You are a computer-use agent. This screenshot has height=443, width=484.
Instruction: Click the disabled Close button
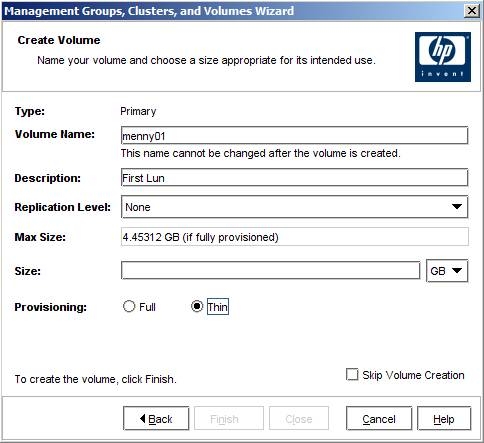299,418
